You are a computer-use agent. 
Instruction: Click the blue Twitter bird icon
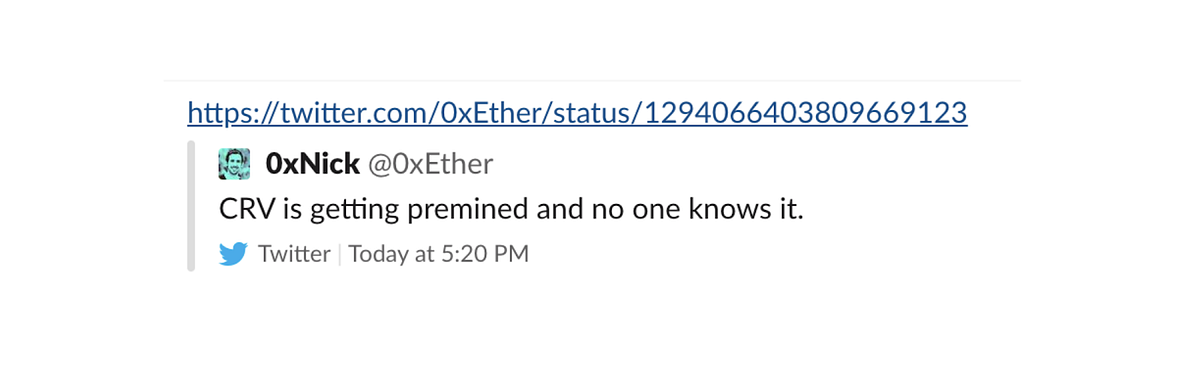233,255
